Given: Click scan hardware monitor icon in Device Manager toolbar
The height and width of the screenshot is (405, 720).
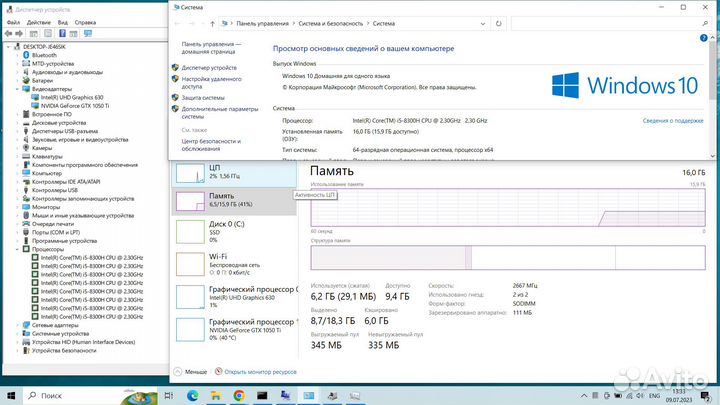Looking at the screenshot, I should tap(88, 34).
